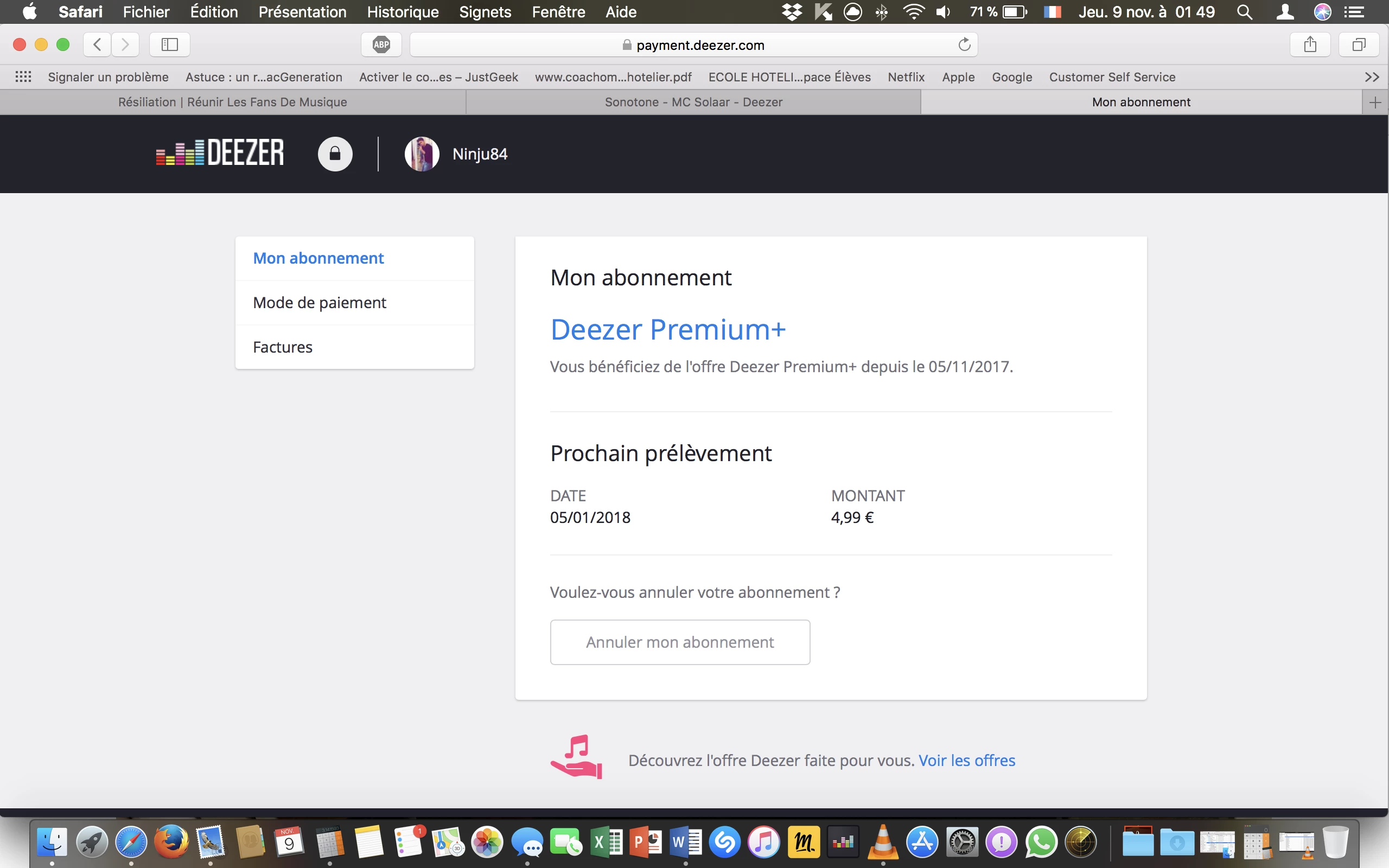Open System Preferences in the Dock
The width and height of the screenshot is (1389, 868).
point(962,842)
